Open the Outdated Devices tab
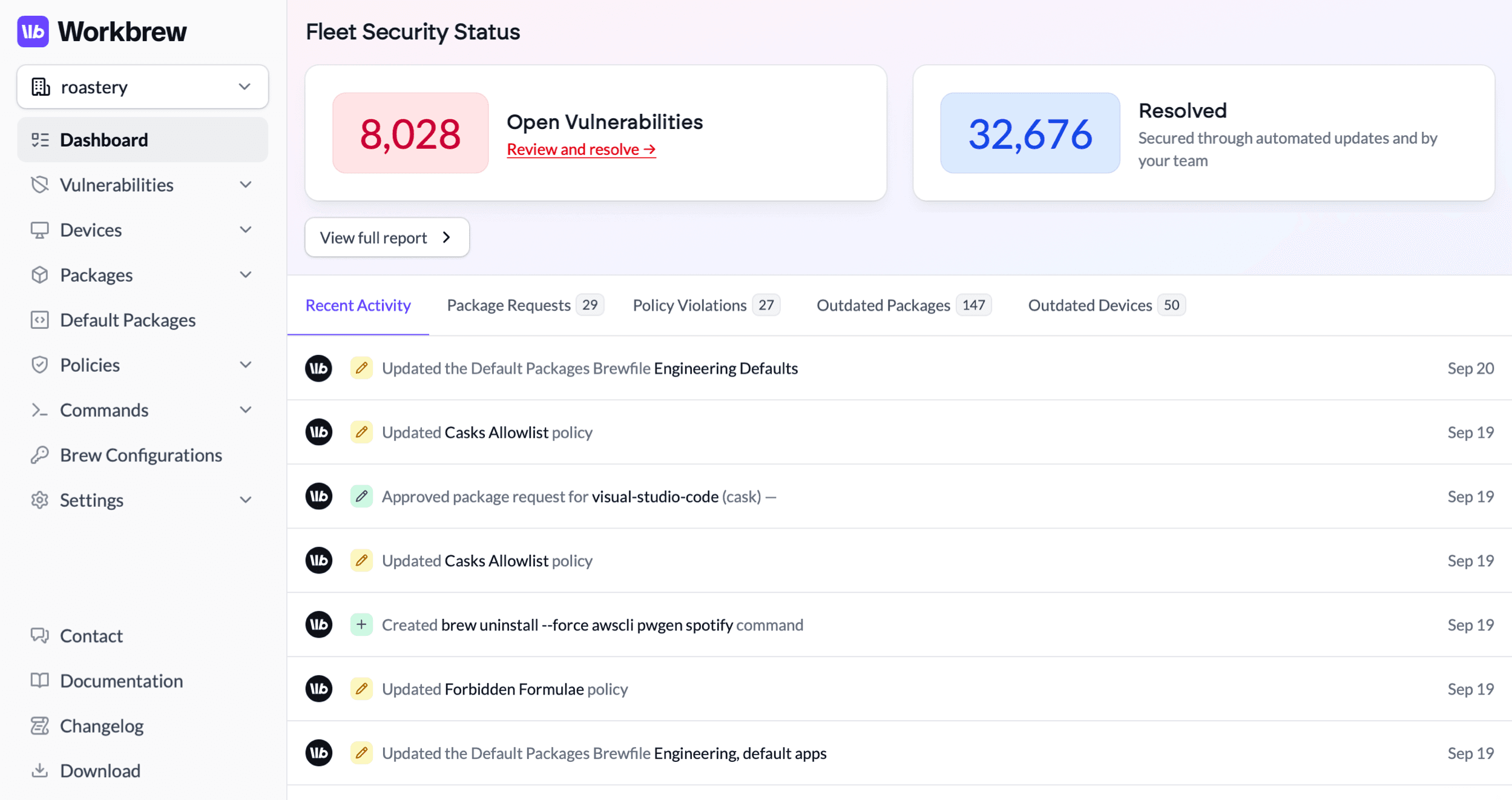 tap(1106, 305)
